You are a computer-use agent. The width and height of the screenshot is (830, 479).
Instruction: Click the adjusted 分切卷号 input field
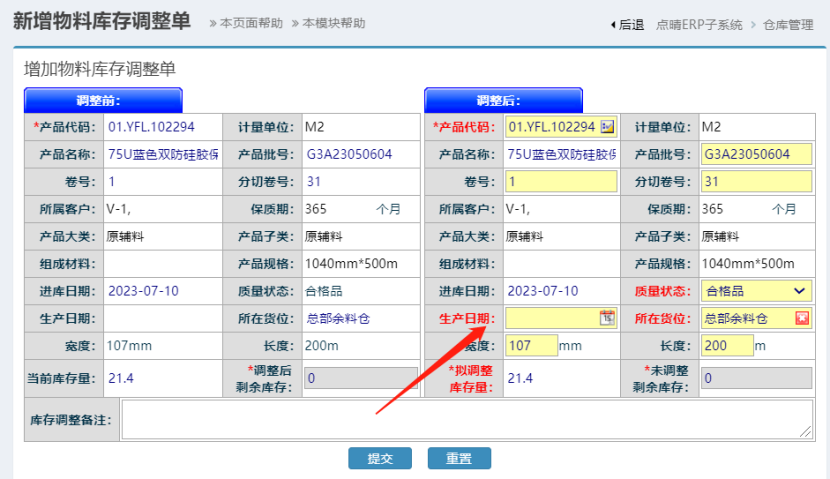(756, 182)
